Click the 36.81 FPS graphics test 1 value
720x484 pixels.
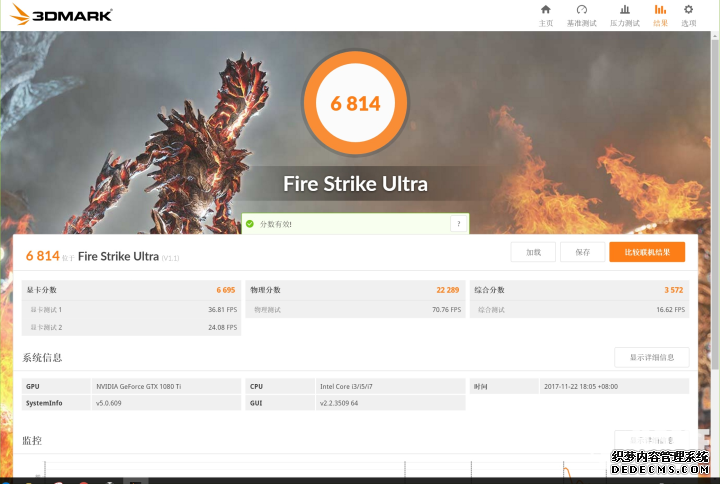click(x=223, y=310)
